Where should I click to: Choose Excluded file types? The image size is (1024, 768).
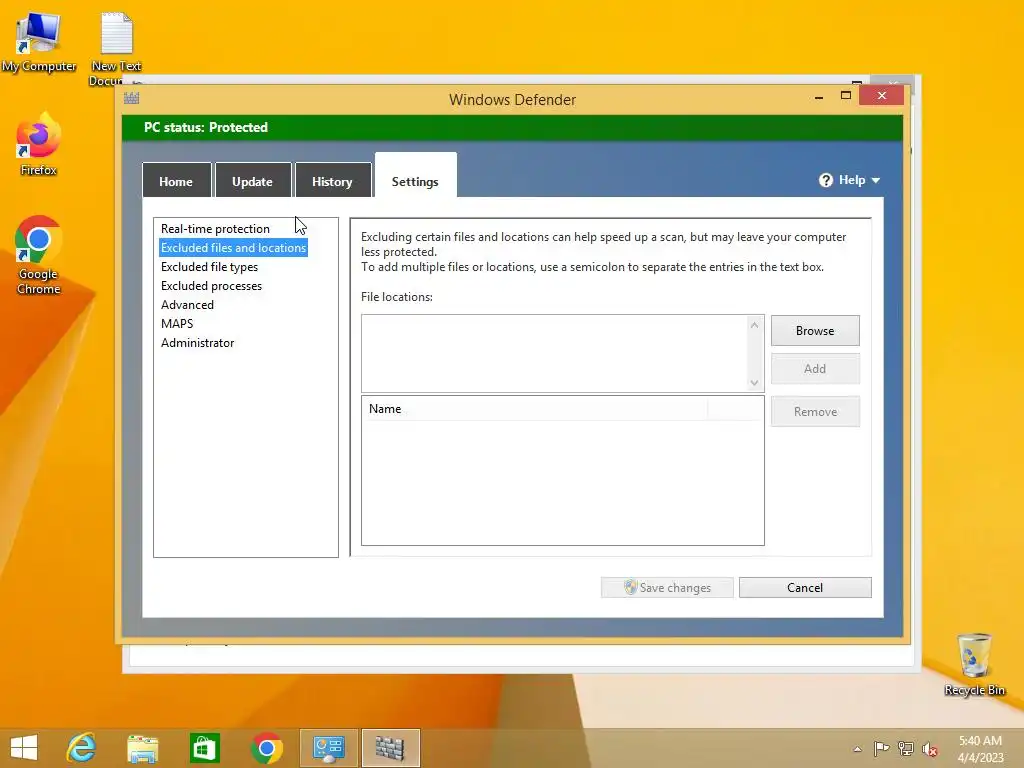(x=209, y=266)
